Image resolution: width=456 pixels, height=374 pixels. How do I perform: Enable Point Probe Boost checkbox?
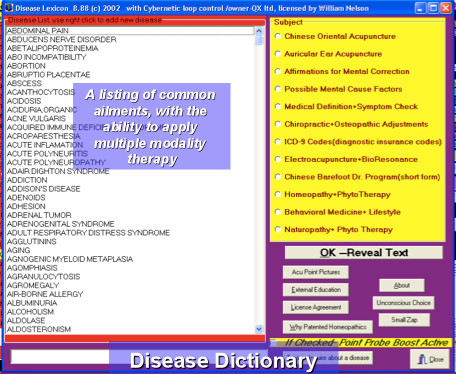click(x=273, y=343)
